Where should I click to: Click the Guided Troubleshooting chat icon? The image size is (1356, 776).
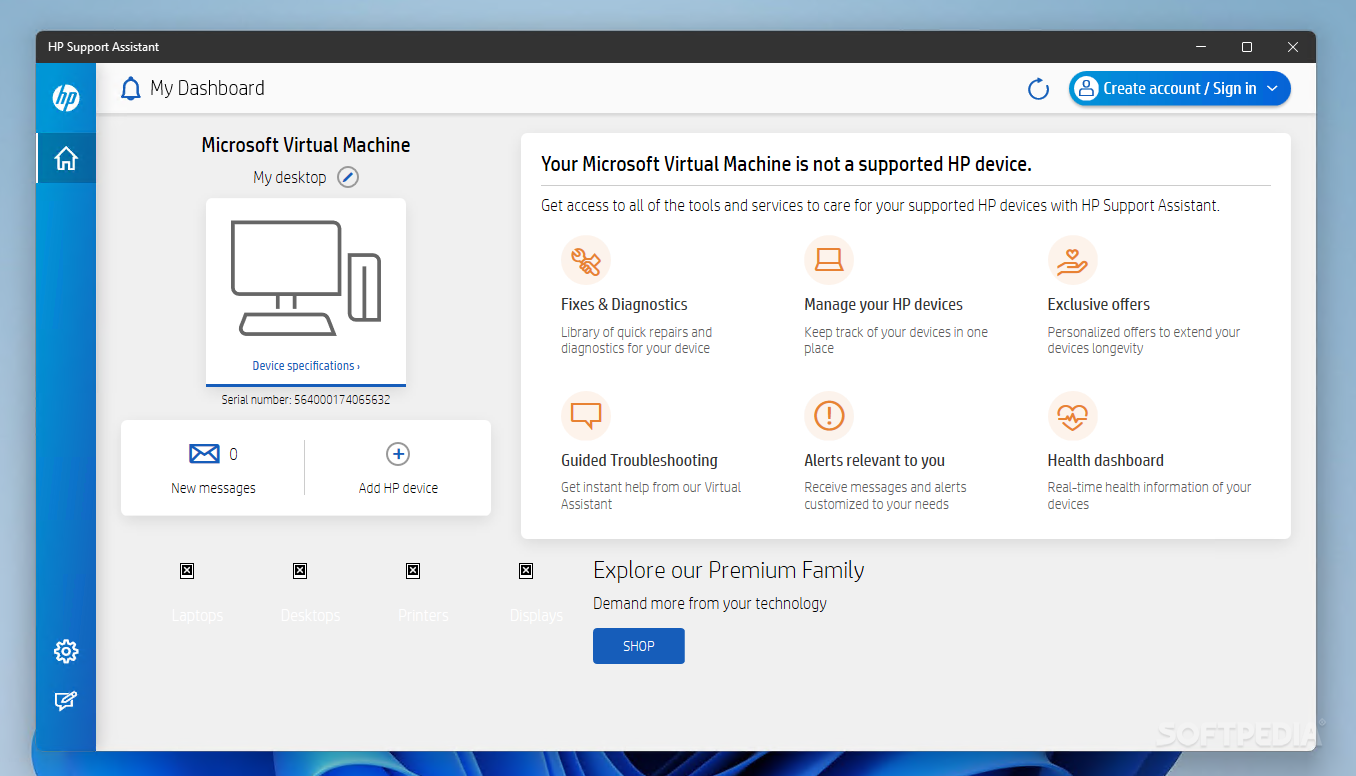point(586,416)
